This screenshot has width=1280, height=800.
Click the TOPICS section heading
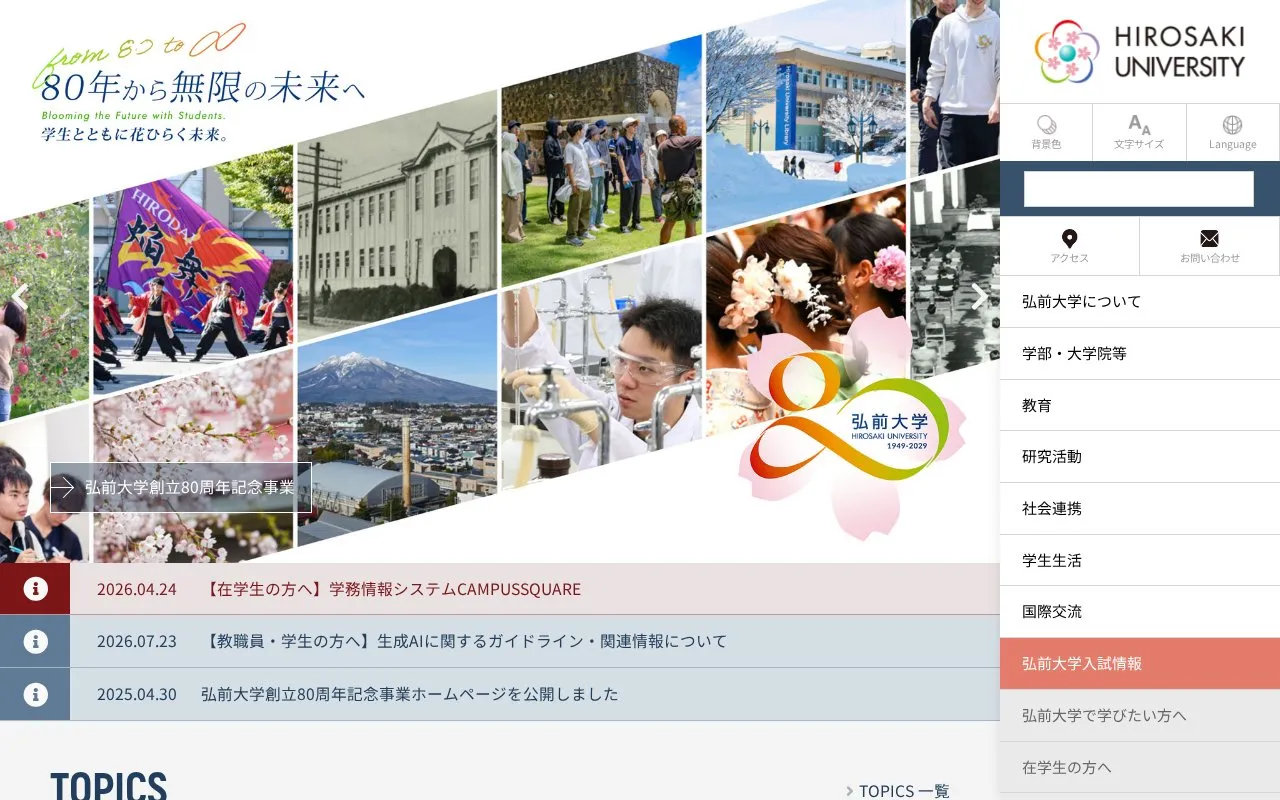pos(108,785)
